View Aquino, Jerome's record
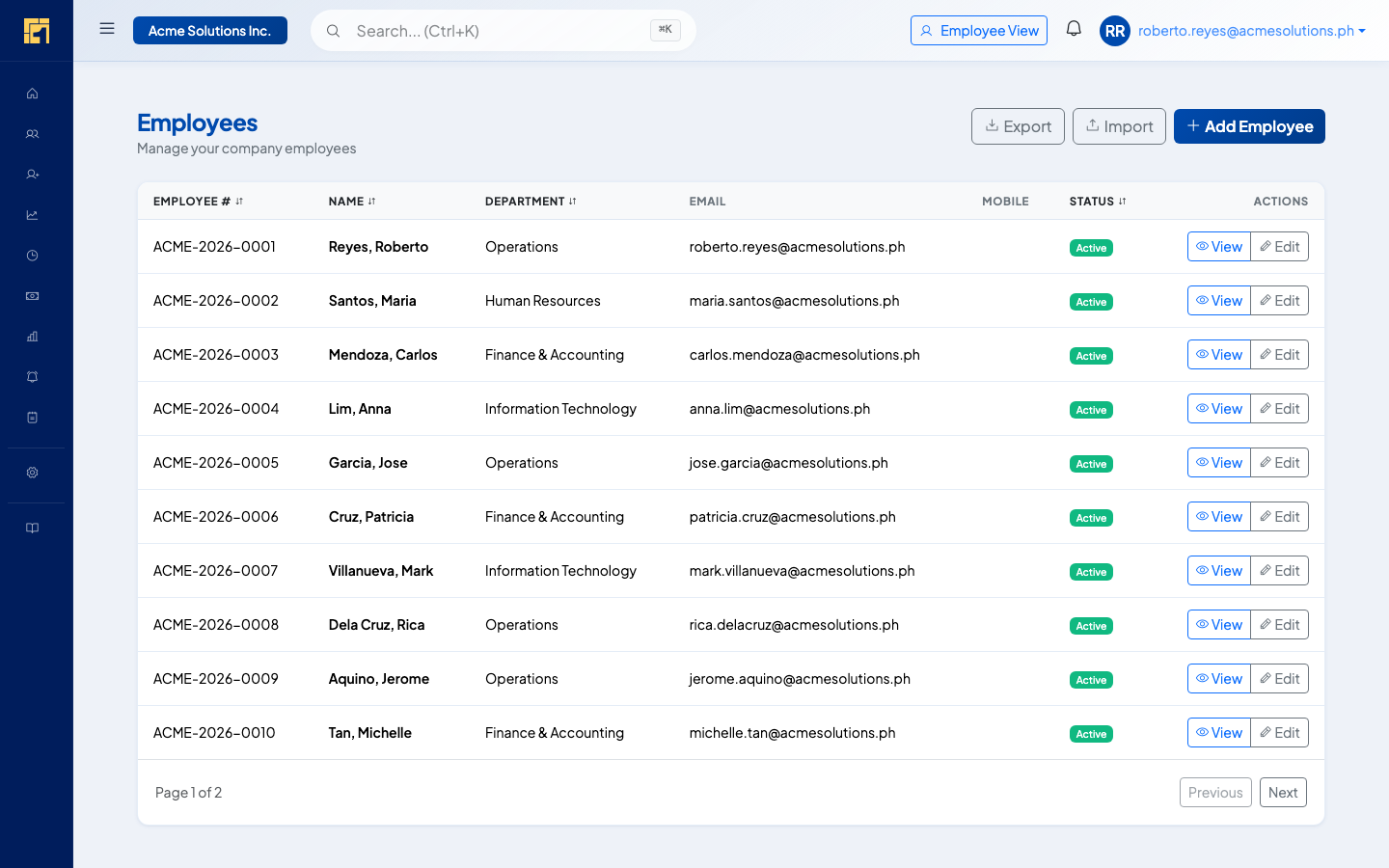1389x868 pixels. click(x=1219, y=679)
